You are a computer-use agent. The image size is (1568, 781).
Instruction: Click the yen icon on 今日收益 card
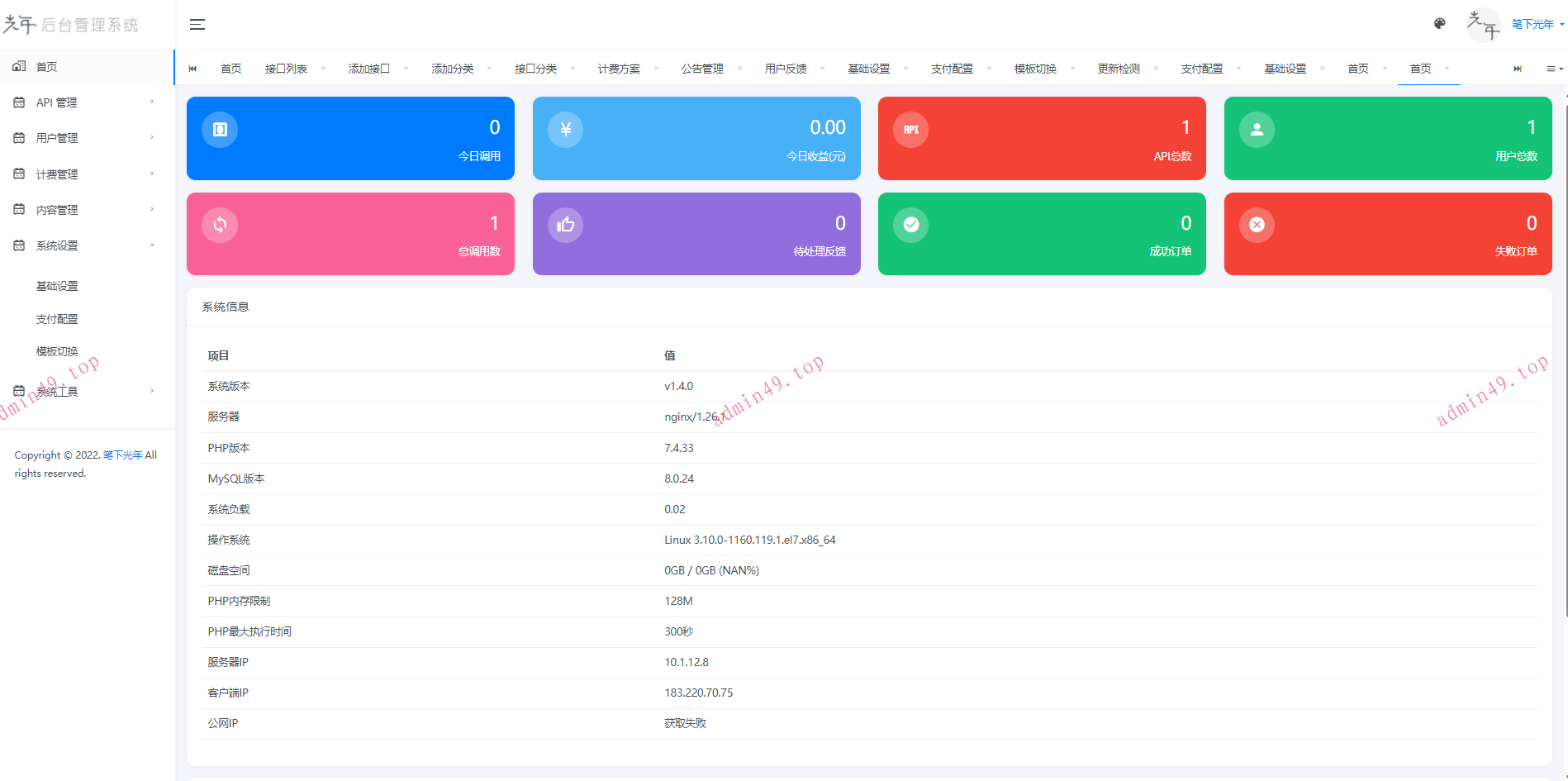click(566, 130)
